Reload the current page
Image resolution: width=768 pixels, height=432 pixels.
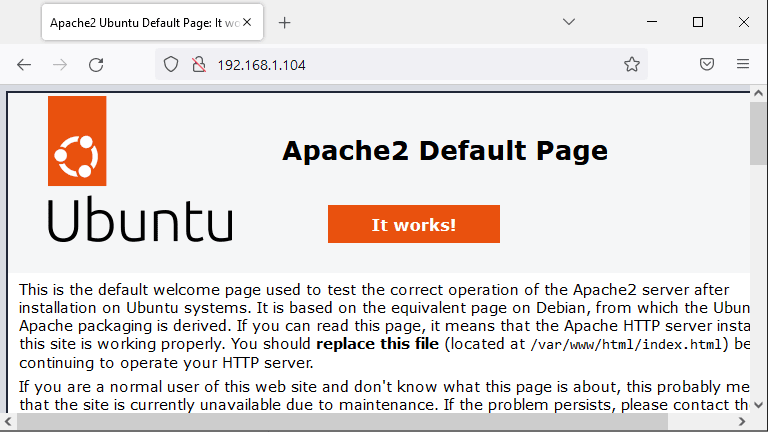click(96, 65)
